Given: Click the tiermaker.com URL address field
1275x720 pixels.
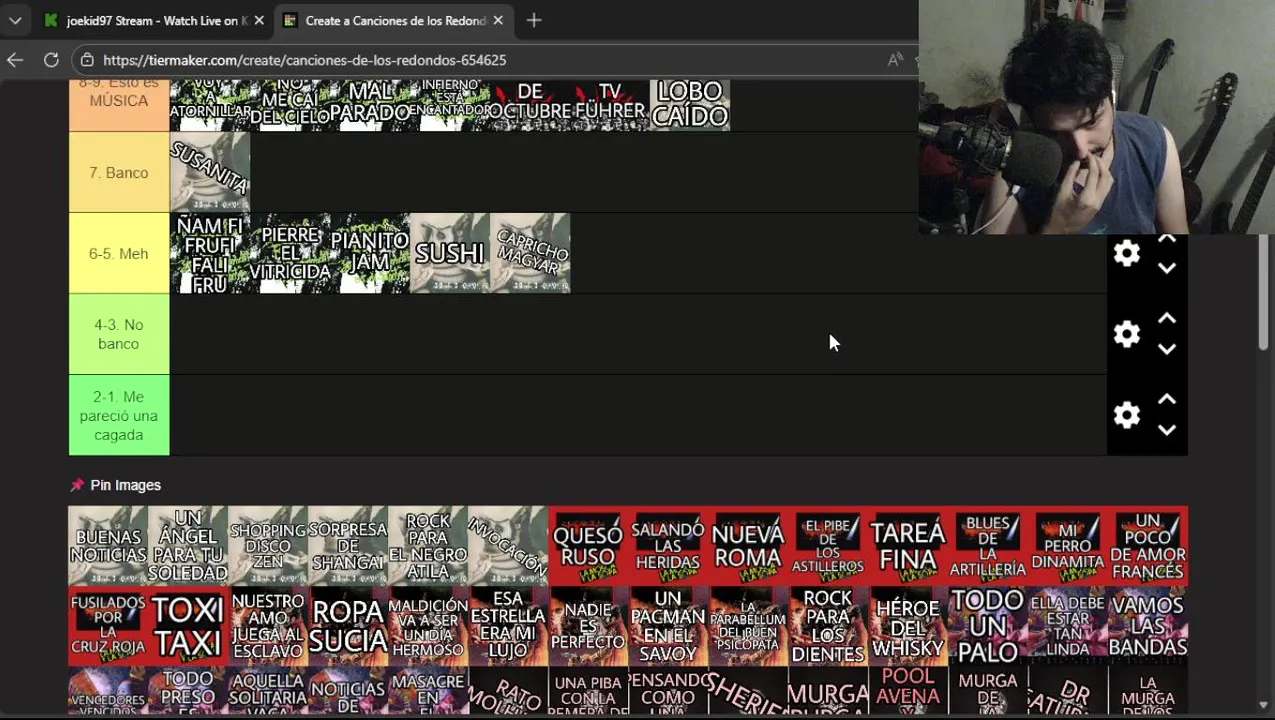Looking at the screenshot, I should 305,60.
